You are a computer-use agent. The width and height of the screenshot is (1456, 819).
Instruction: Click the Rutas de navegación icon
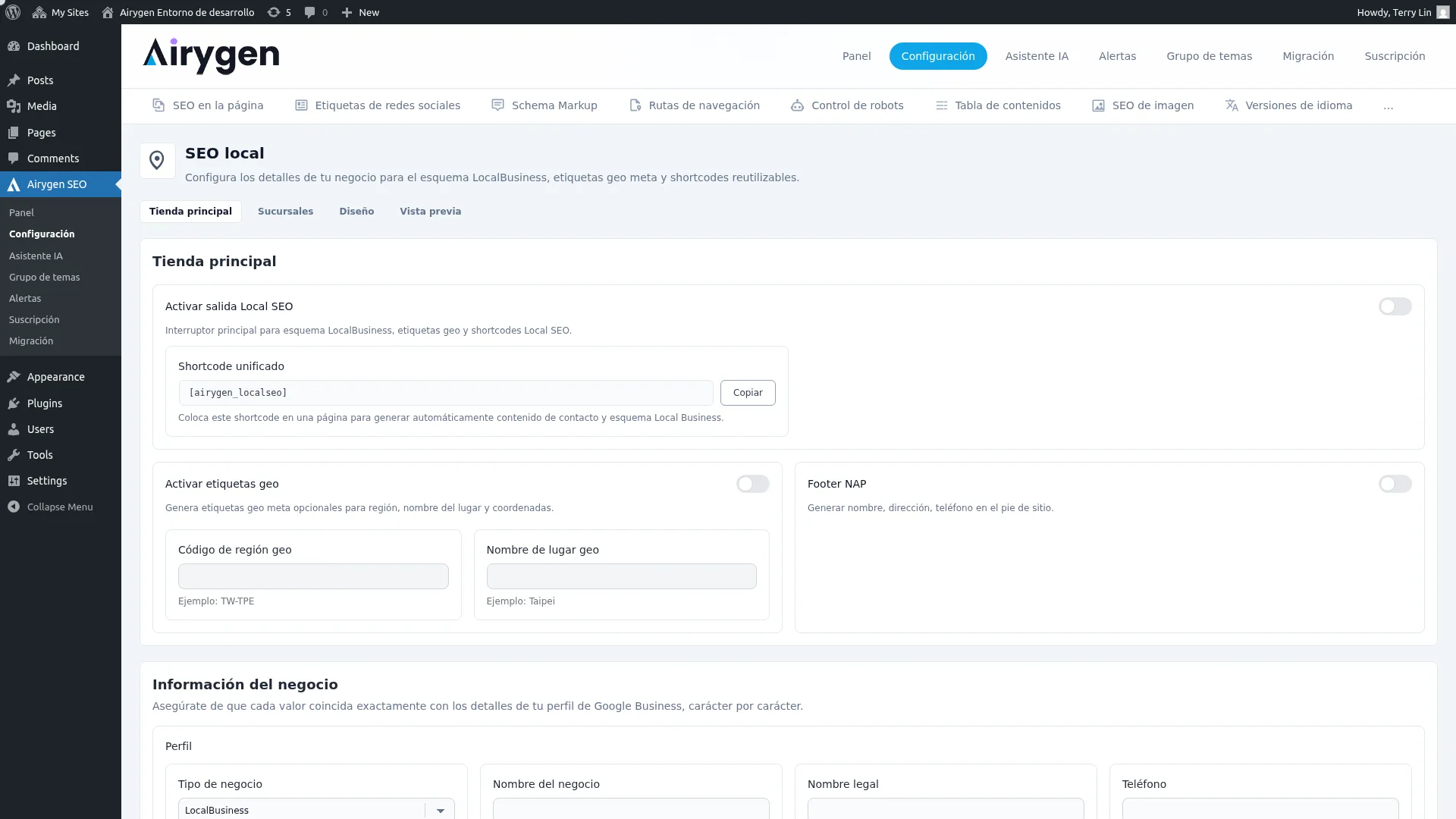point(635,105)
